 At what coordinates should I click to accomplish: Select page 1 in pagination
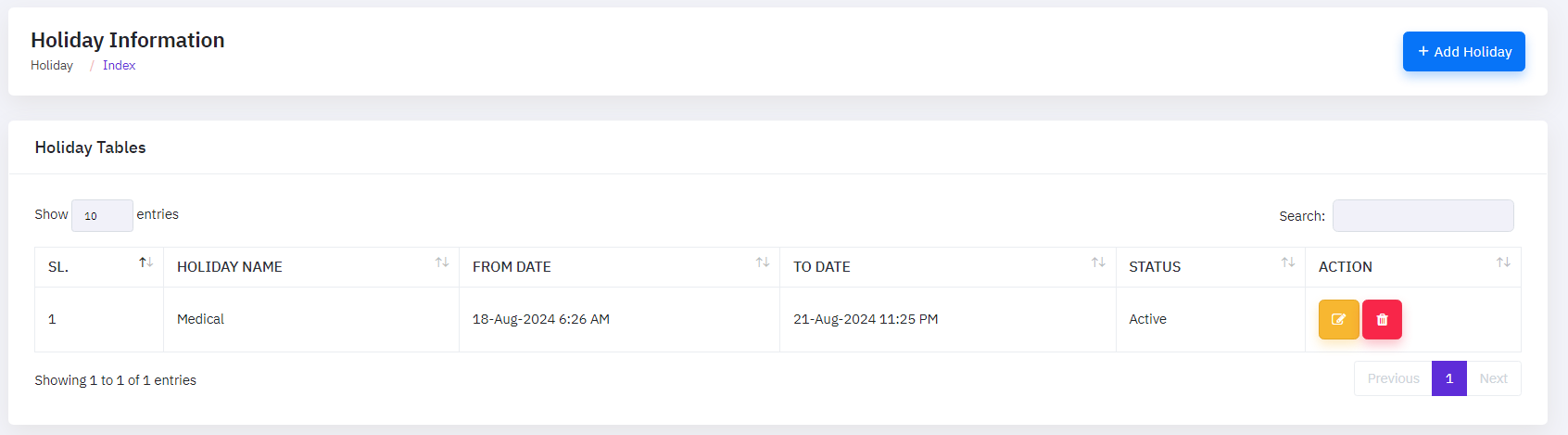(x=1449, y=378)
